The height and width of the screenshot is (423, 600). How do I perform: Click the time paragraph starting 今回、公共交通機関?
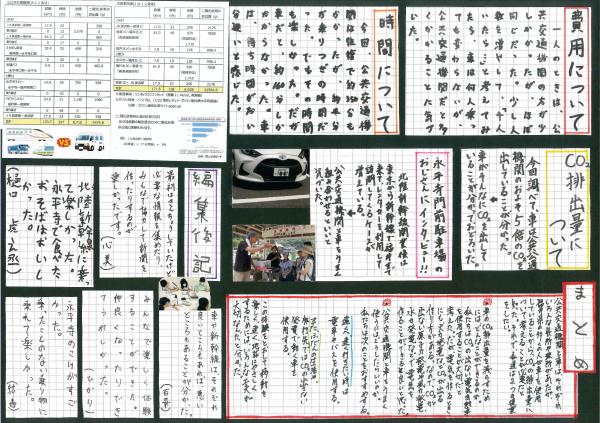tap(301, 72)
